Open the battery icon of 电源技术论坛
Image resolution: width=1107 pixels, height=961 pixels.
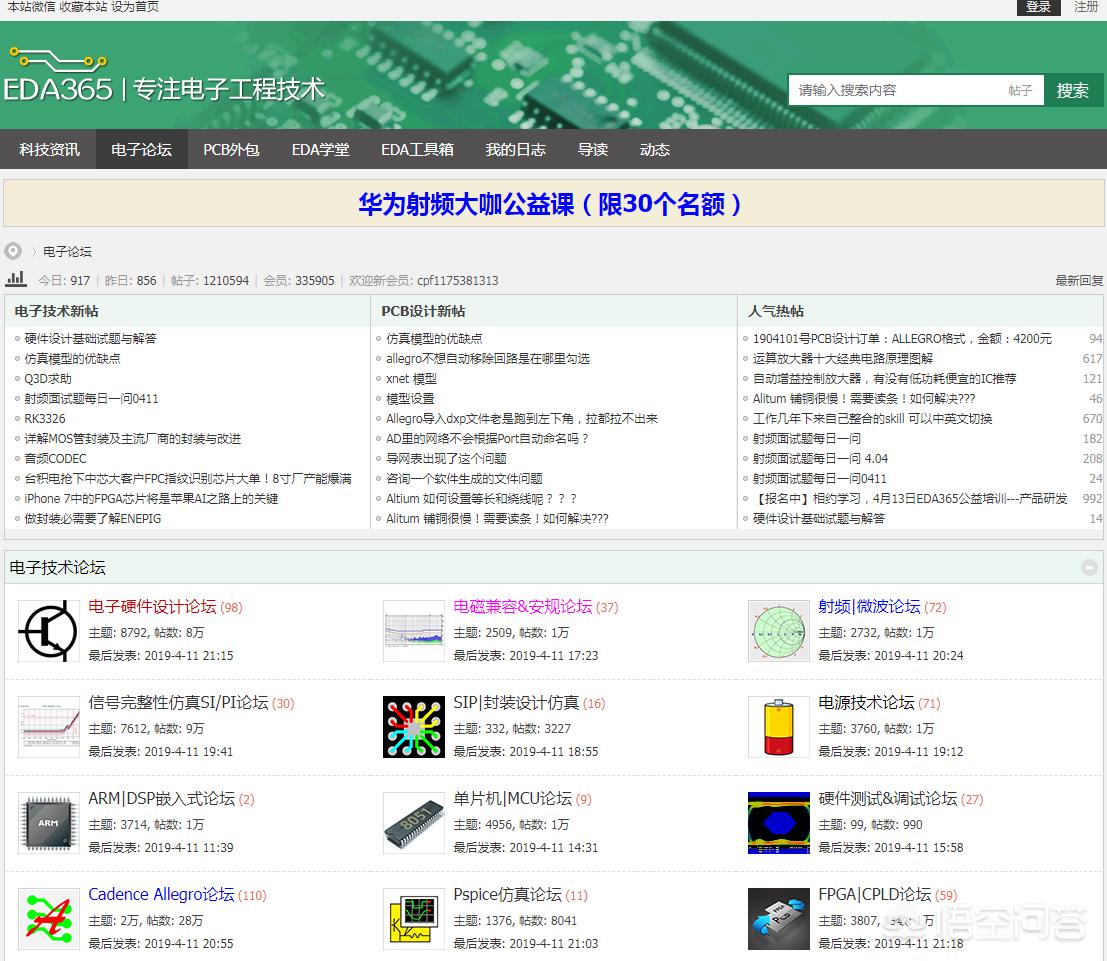pos(779,727)
